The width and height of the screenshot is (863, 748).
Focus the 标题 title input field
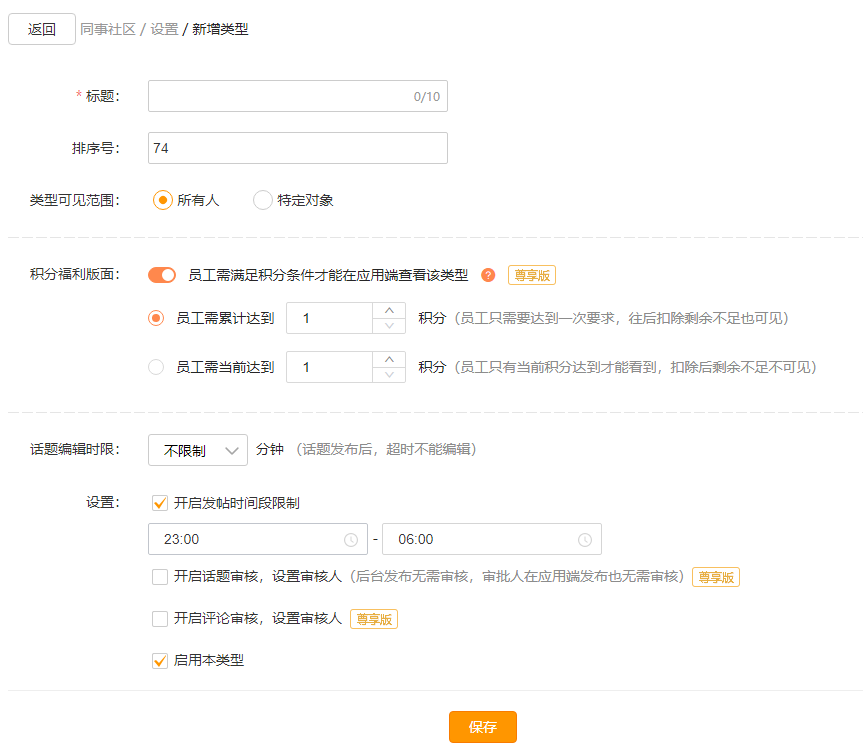(298, 96)
